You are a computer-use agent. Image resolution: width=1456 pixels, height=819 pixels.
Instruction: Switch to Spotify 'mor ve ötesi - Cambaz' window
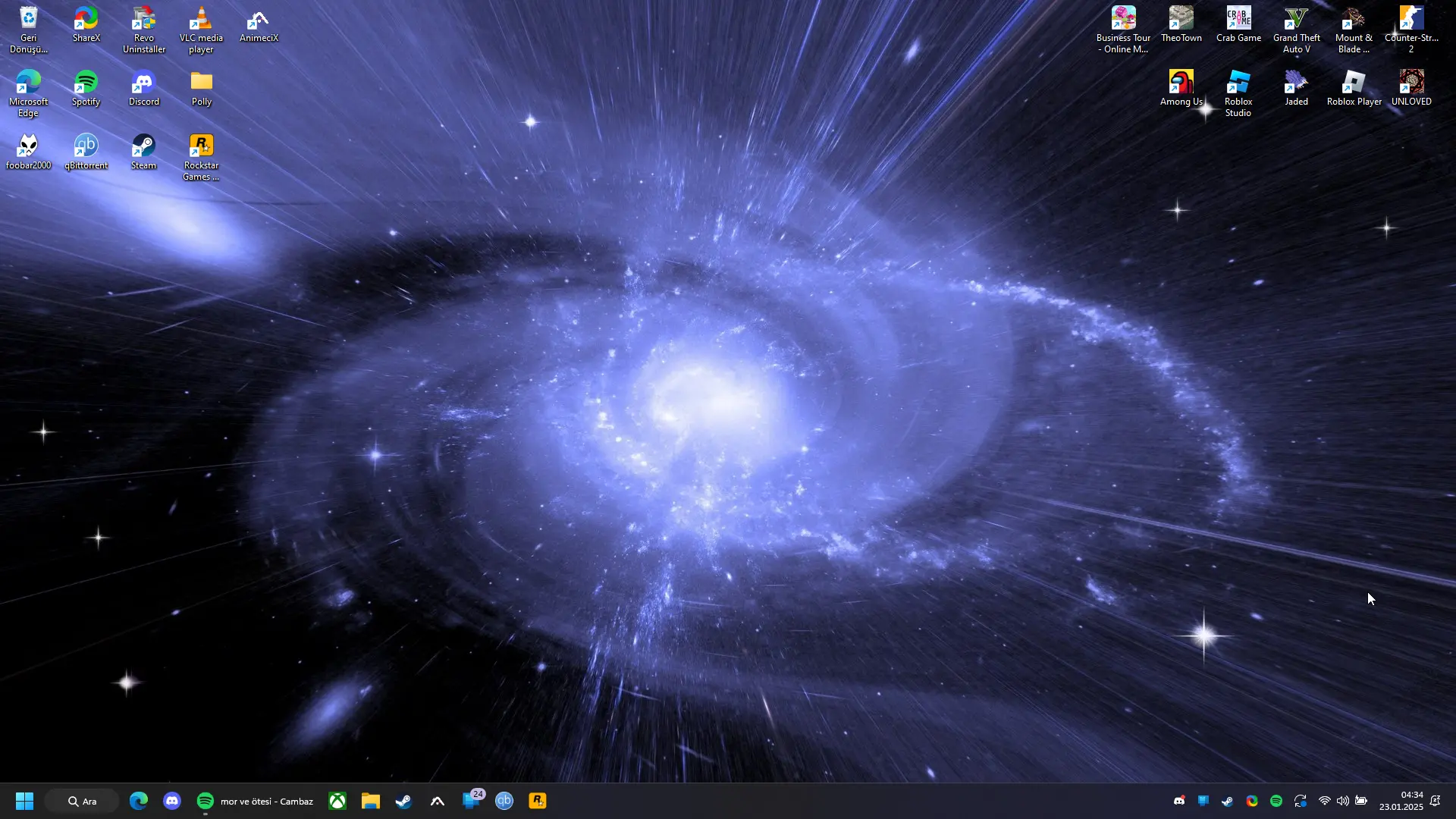pyautogui.click(x=255, y=801)
